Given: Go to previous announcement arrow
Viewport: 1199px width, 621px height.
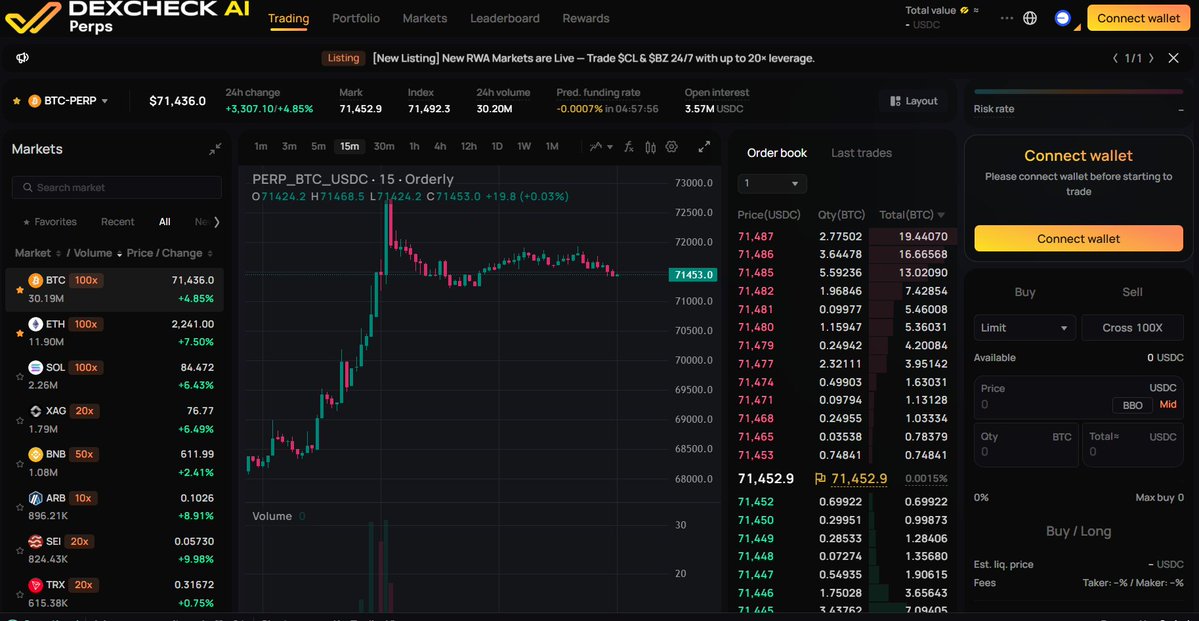Looking at the screenshot, I should point(1116,58).
